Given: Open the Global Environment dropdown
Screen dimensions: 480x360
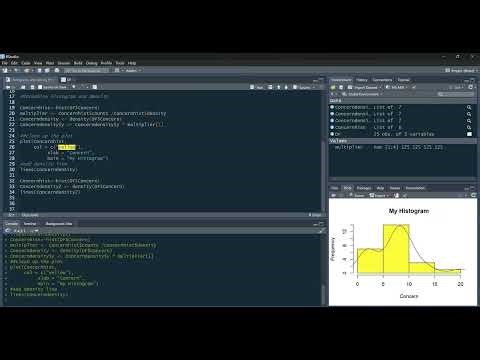Looking at the screenshot, I should coord(362,94).
